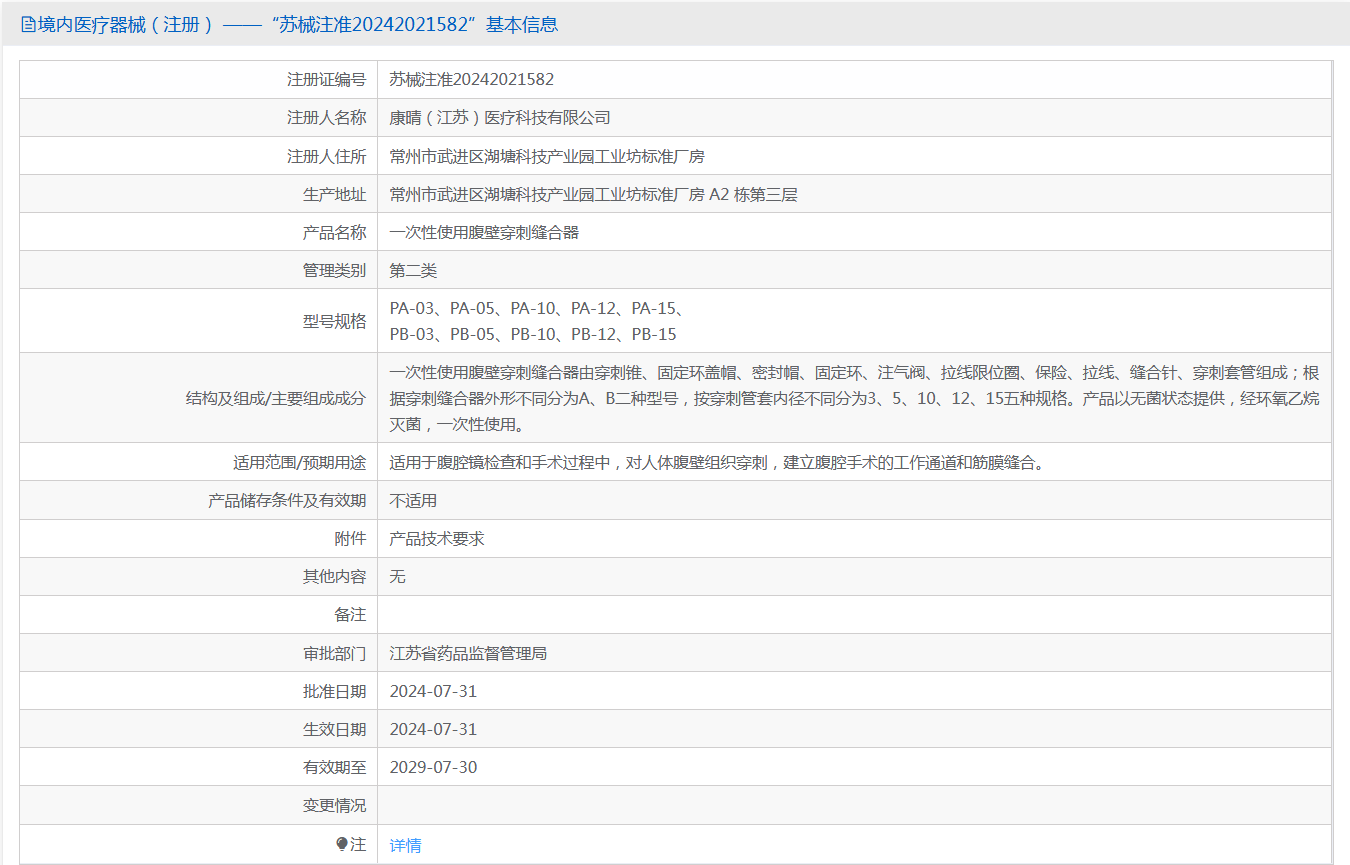
Task: Click the 结构及组成 description paragraph
Action: click(854, 398)
